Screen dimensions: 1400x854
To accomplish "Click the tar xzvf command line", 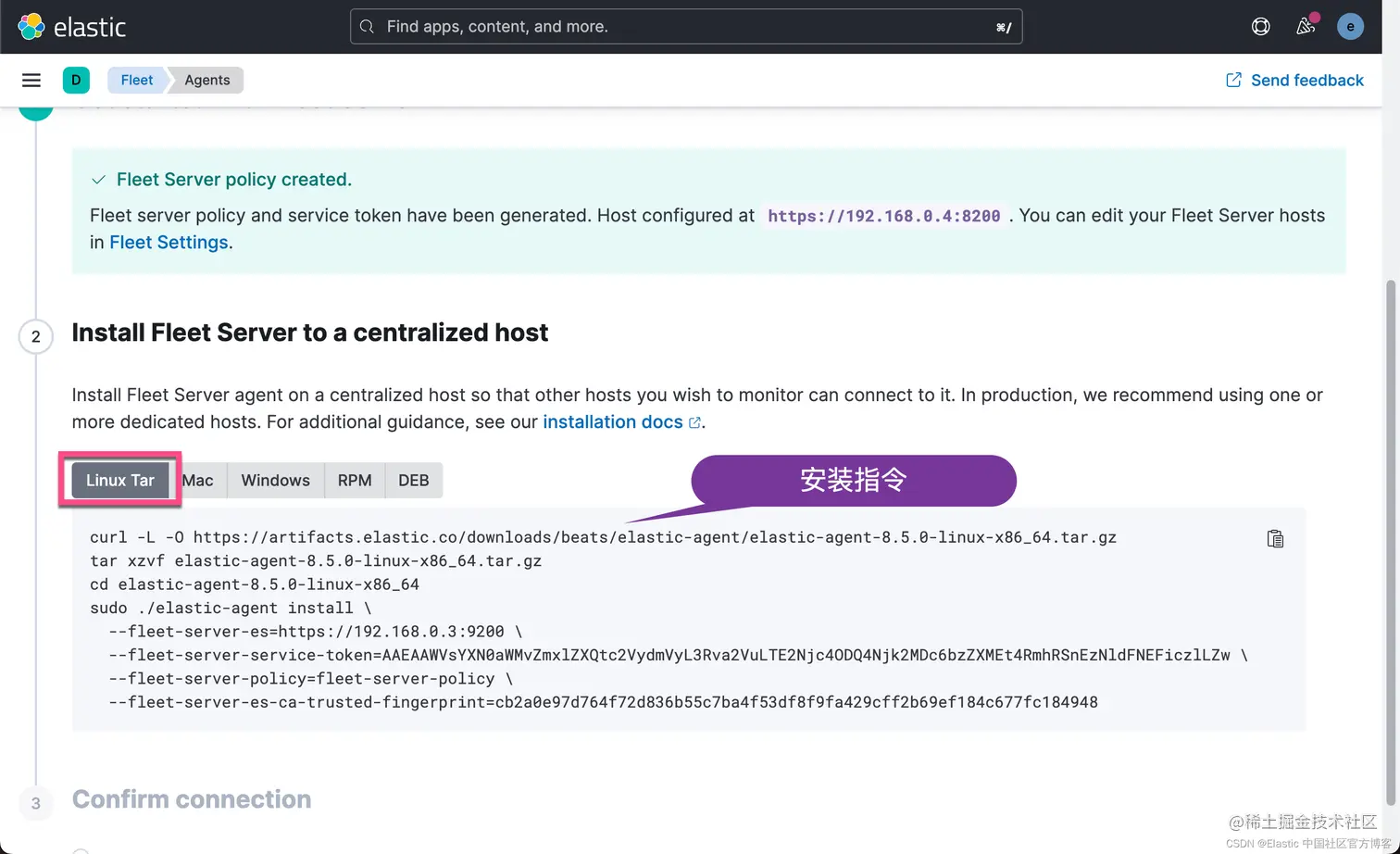I will point(316,560).
